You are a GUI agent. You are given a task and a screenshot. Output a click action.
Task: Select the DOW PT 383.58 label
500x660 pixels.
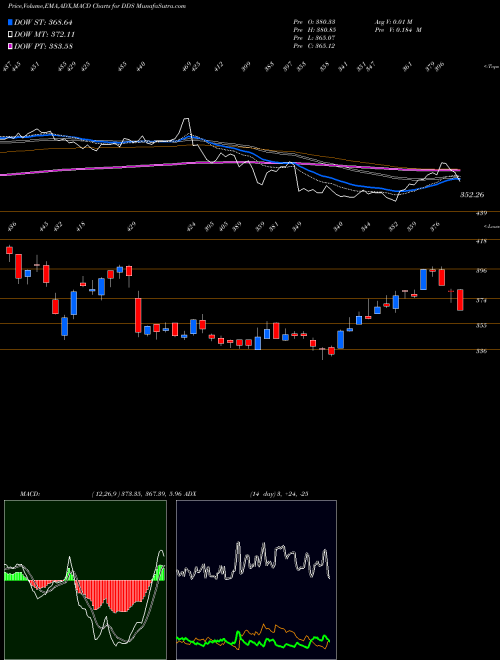pos(43,46)
